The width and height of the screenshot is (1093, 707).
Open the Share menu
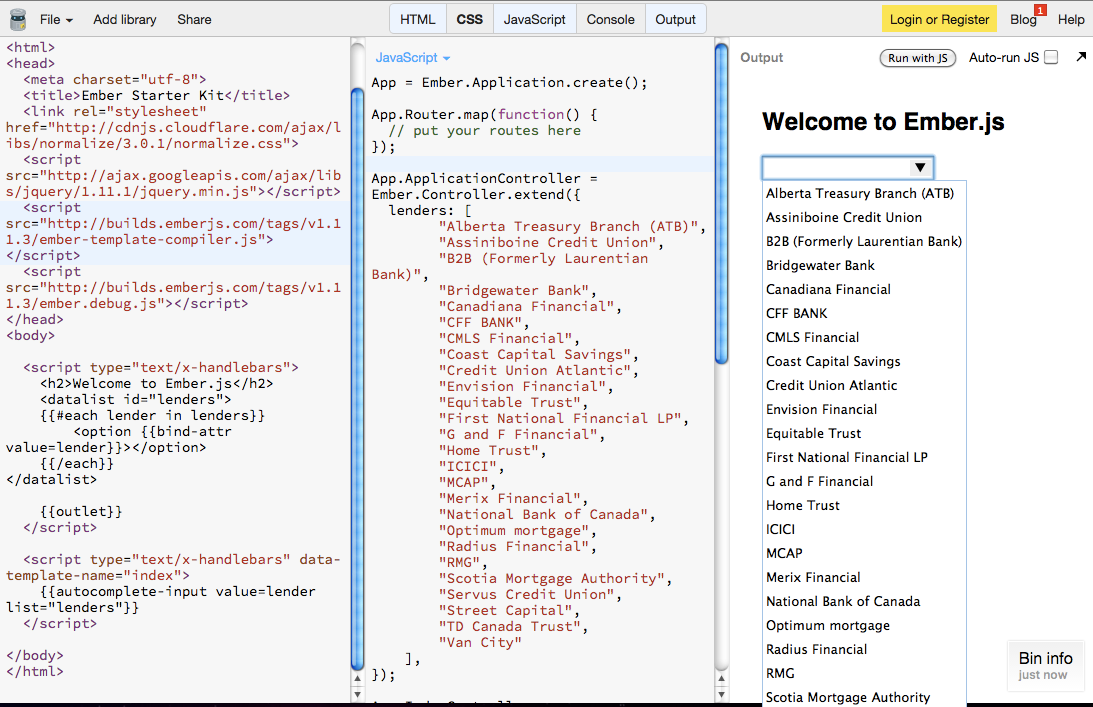coord(194,19)
